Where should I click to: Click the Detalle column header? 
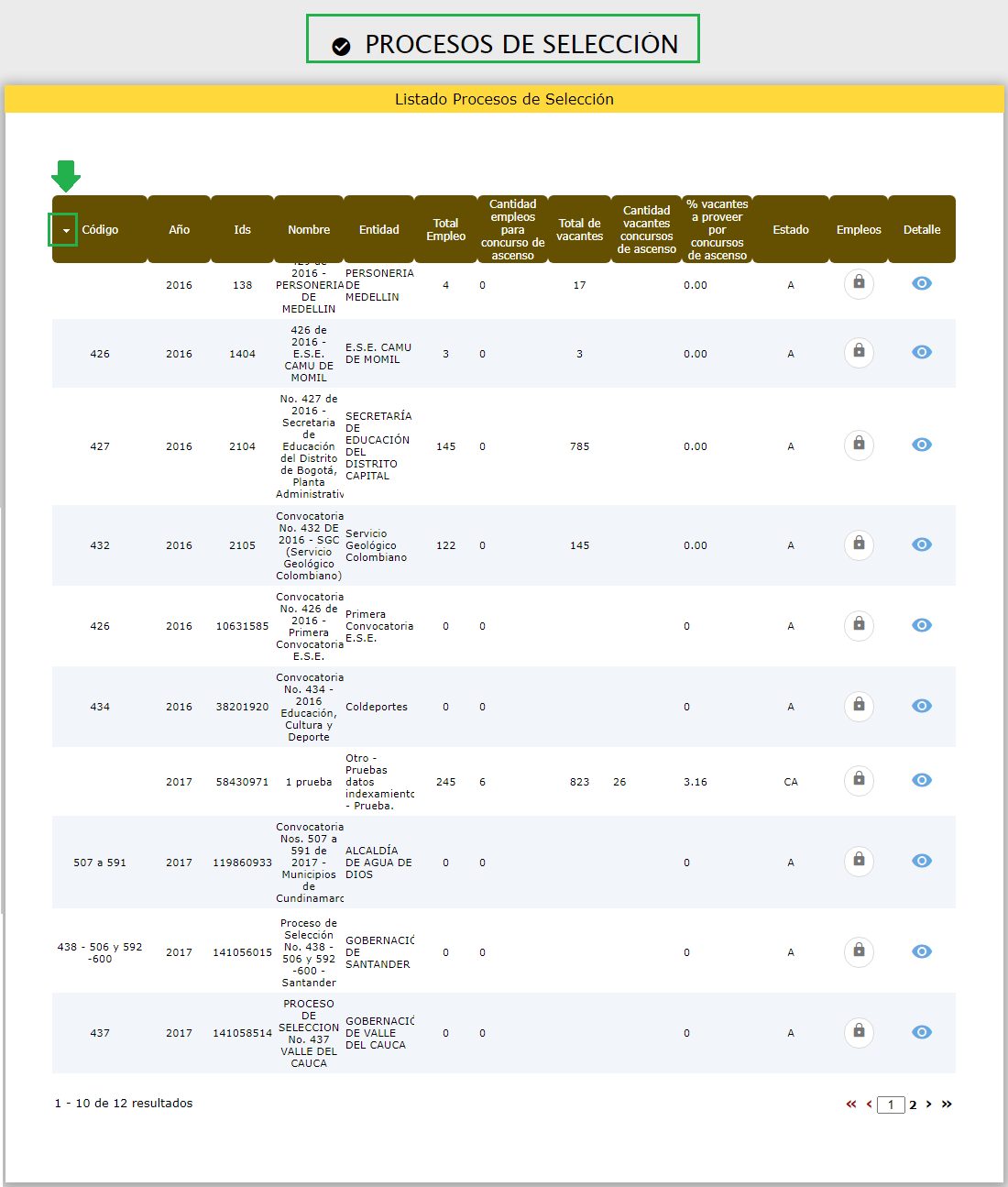(922, 229)
